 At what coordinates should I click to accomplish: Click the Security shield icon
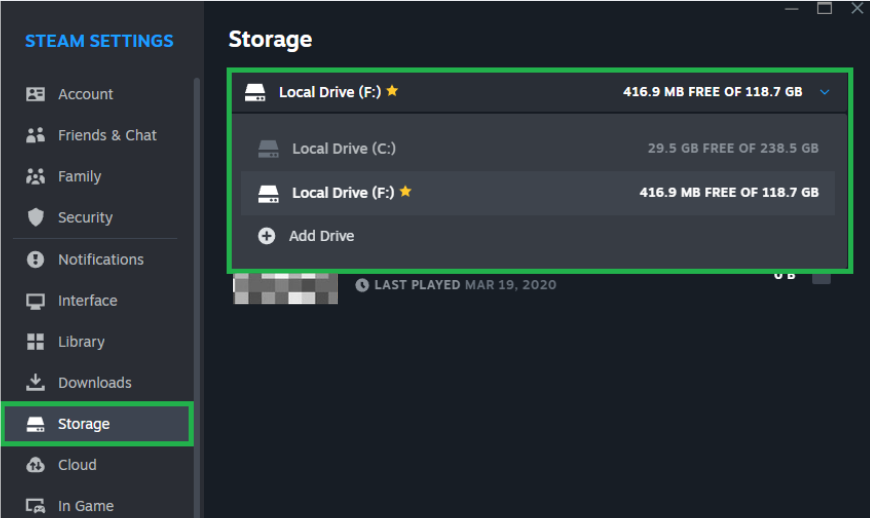click(36, 217)
